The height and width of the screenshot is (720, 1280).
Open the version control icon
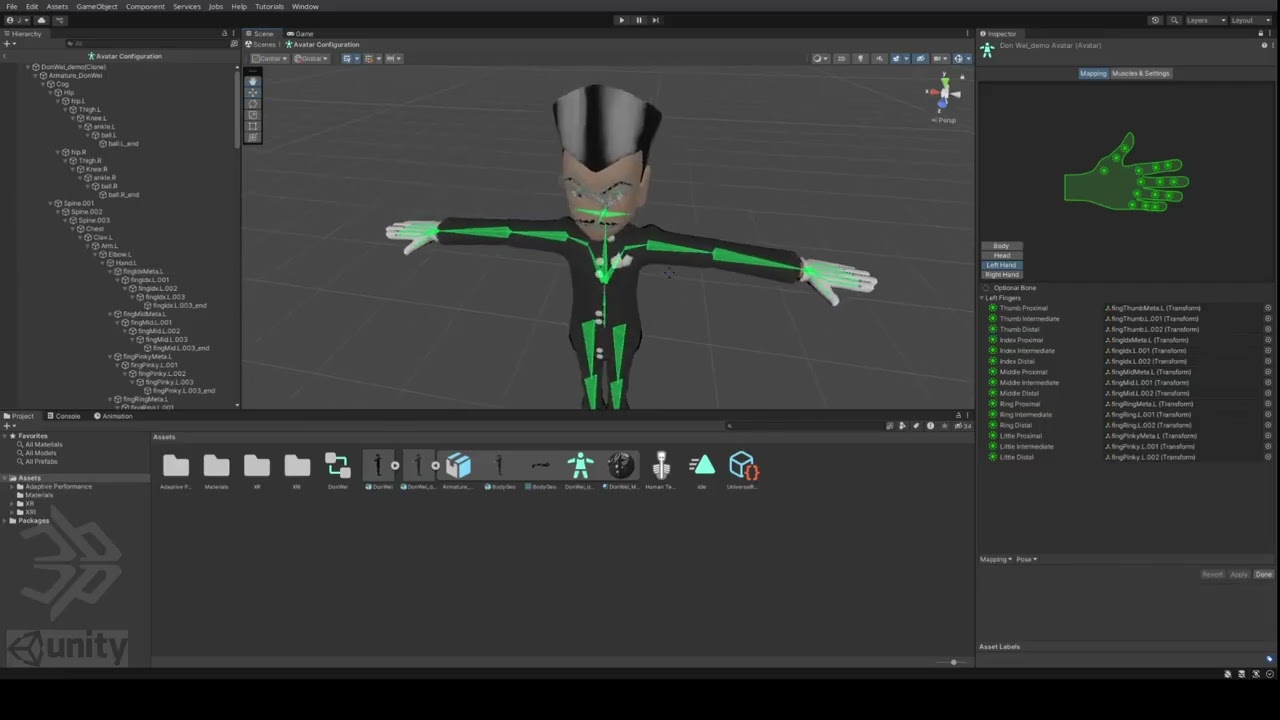60,20
